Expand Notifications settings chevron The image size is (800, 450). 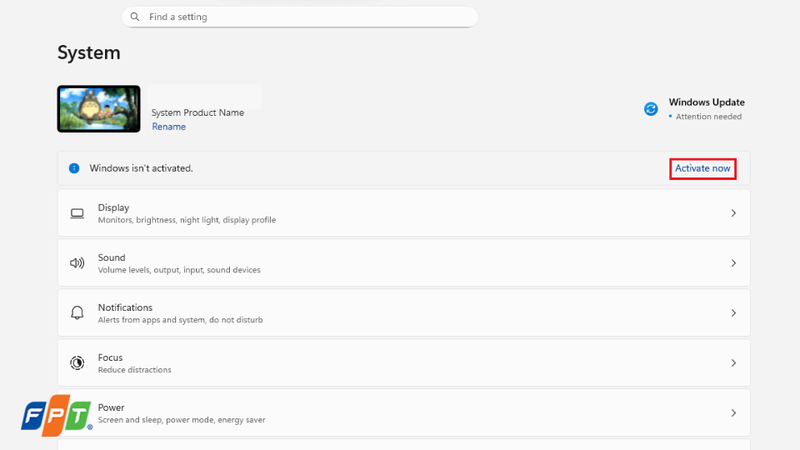pos(733,313)
